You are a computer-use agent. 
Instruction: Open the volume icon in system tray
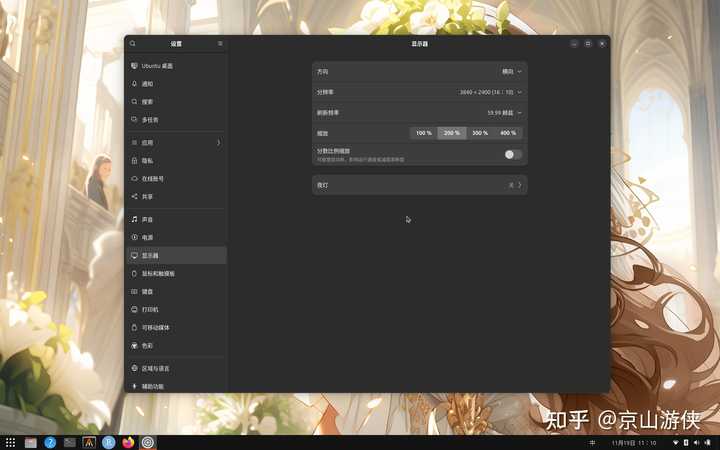click(x=697, y=443)
